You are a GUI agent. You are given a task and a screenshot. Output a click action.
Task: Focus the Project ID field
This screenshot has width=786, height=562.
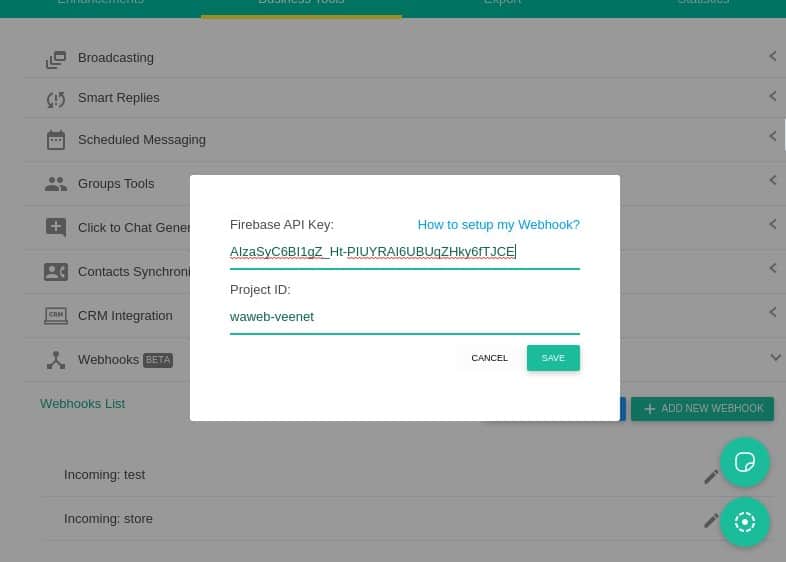tap(405, 317)
